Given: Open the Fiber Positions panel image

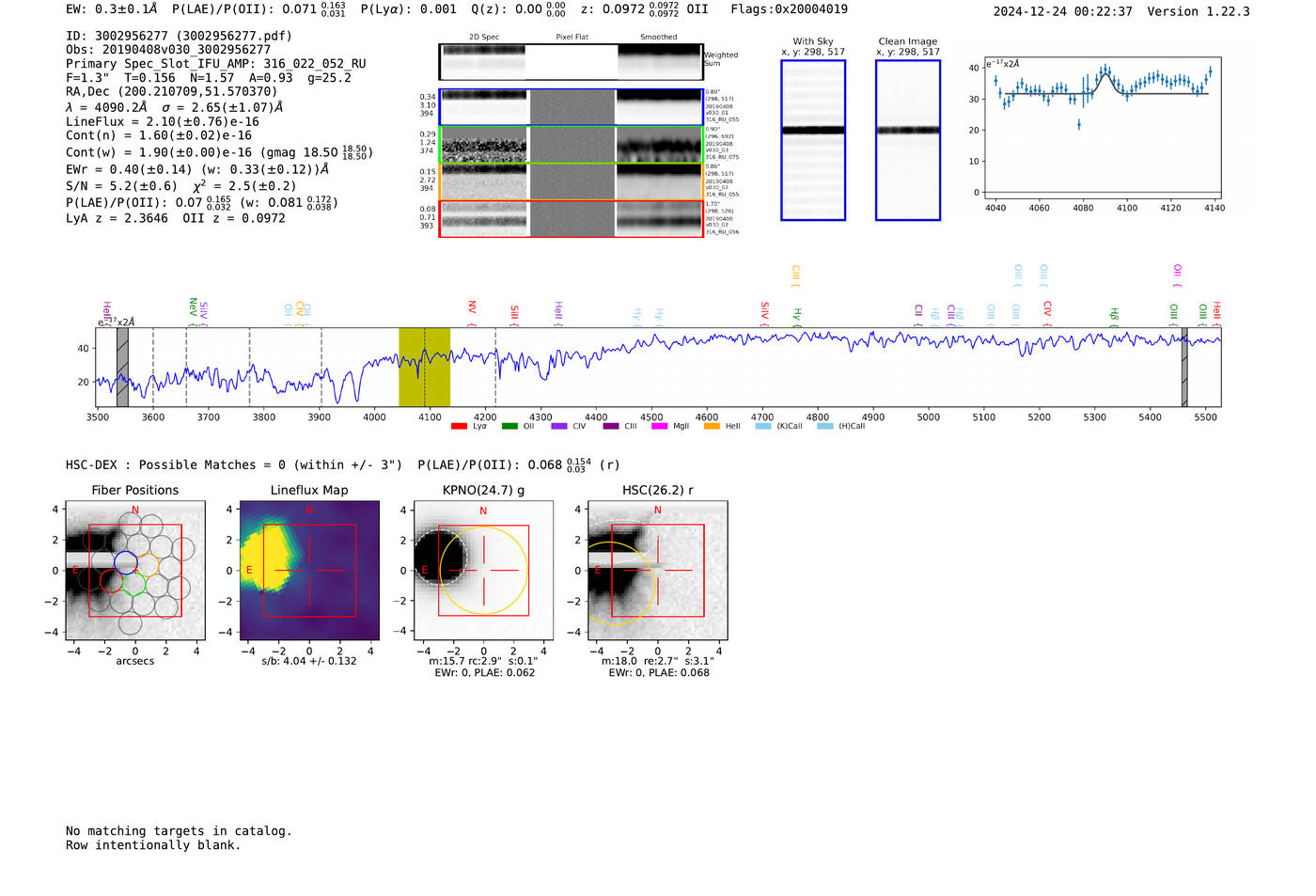Looking at the screenshot, I should (x=135, y=570).
